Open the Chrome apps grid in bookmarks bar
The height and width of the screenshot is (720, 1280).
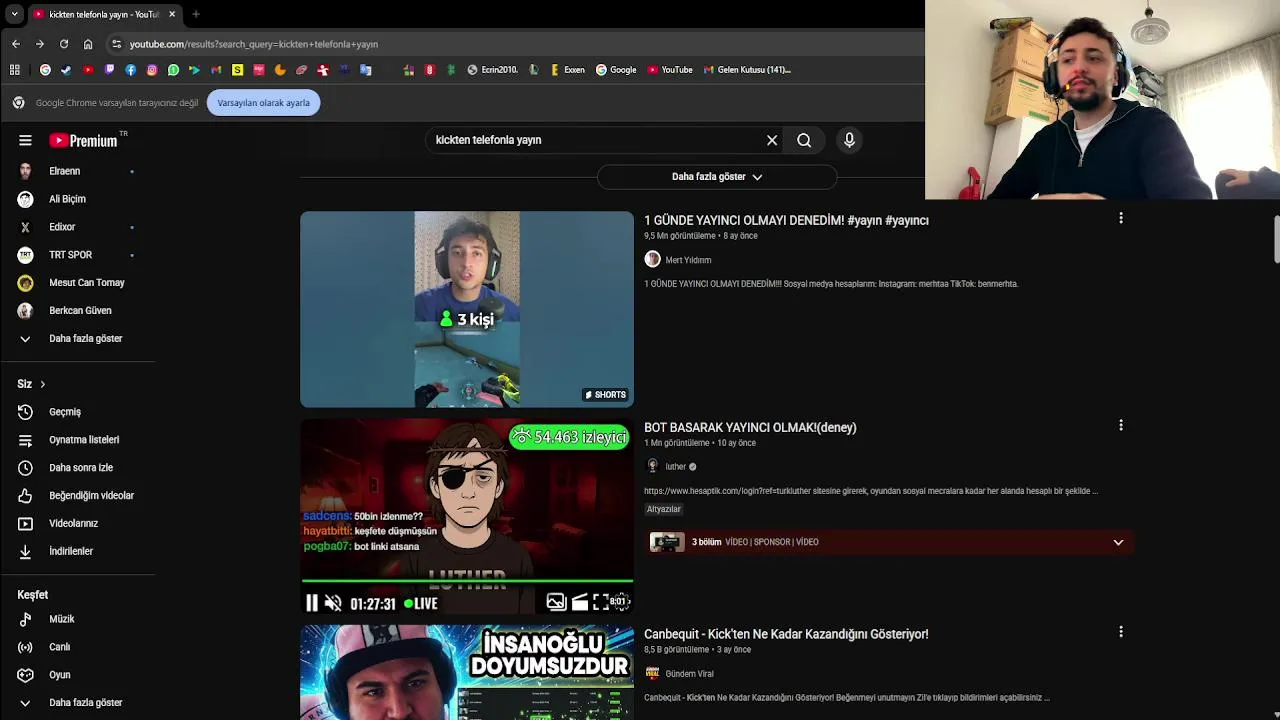click(x=15, y=70)
